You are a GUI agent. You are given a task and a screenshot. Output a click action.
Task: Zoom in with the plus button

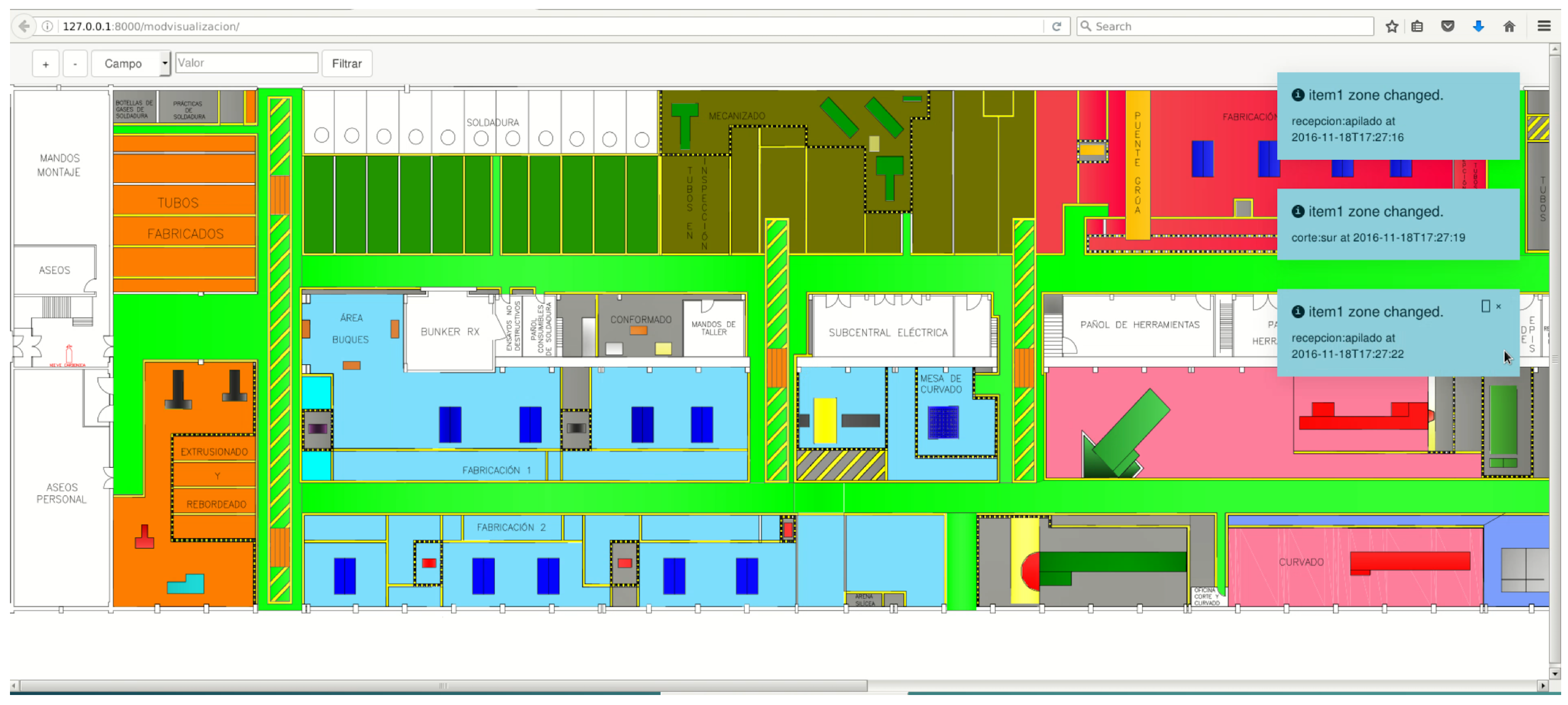[46, 64]
